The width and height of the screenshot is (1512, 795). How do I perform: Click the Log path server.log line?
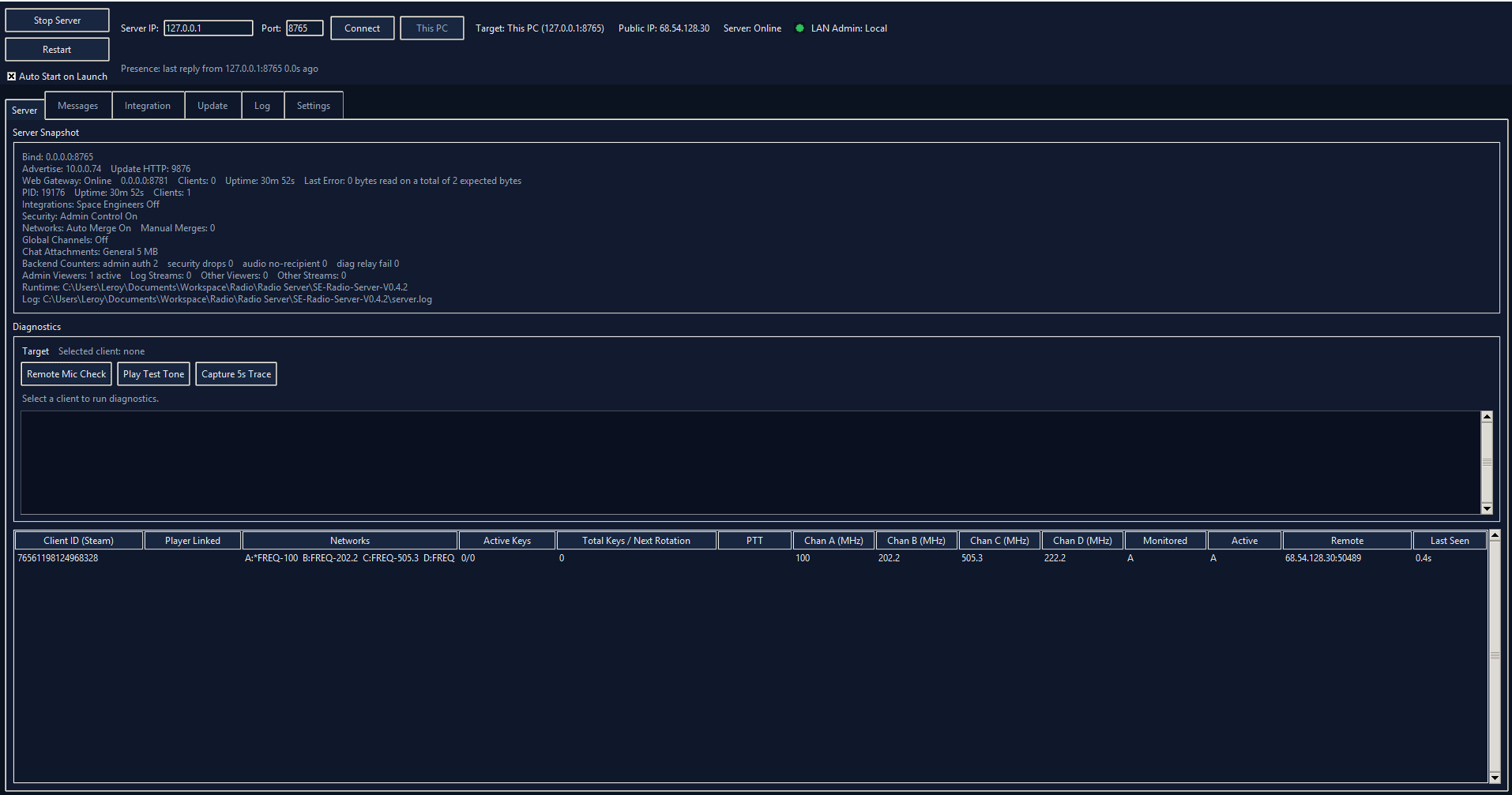(x=227, y=299)
